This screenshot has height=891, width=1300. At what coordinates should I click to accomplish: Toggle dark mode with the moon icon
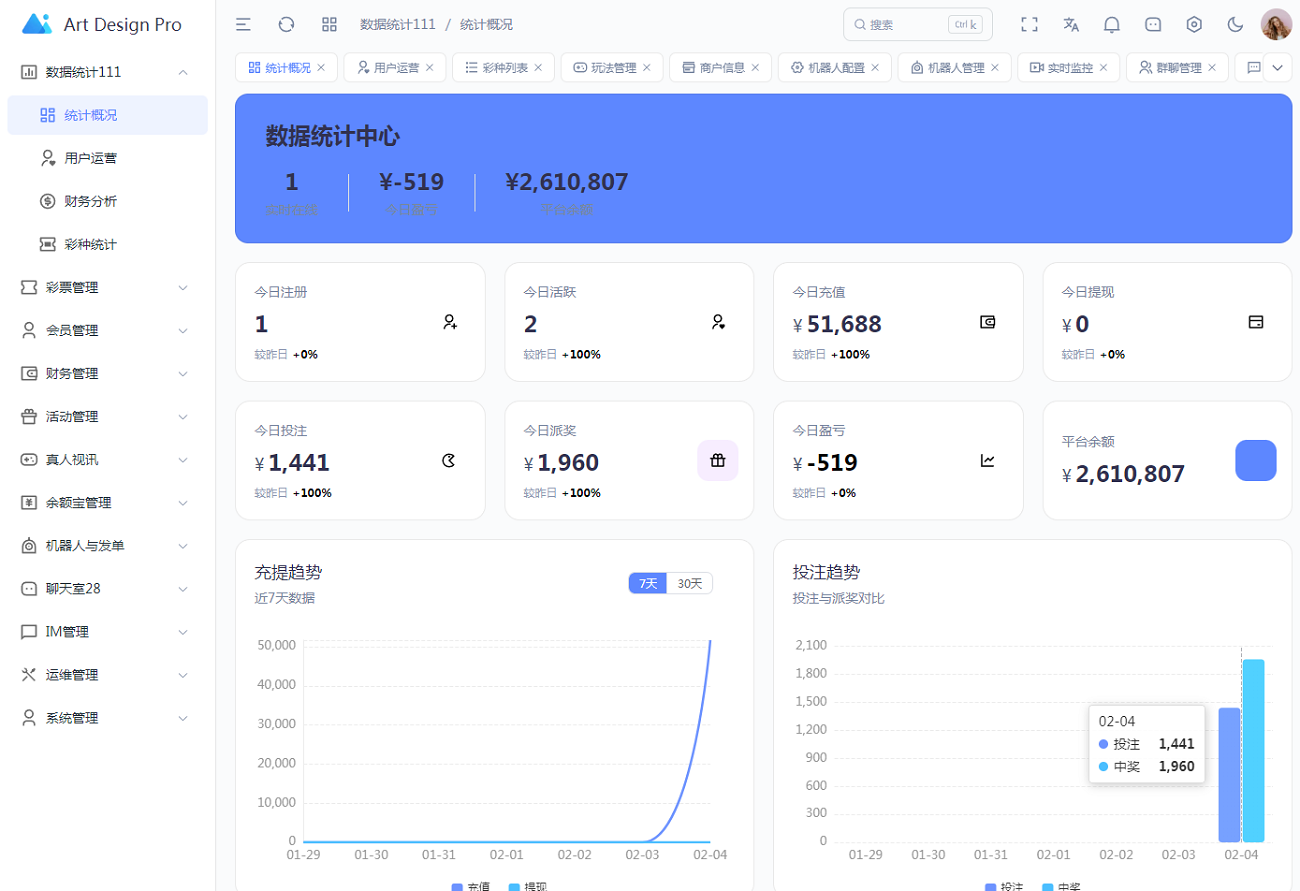(x=1235, y=24)
